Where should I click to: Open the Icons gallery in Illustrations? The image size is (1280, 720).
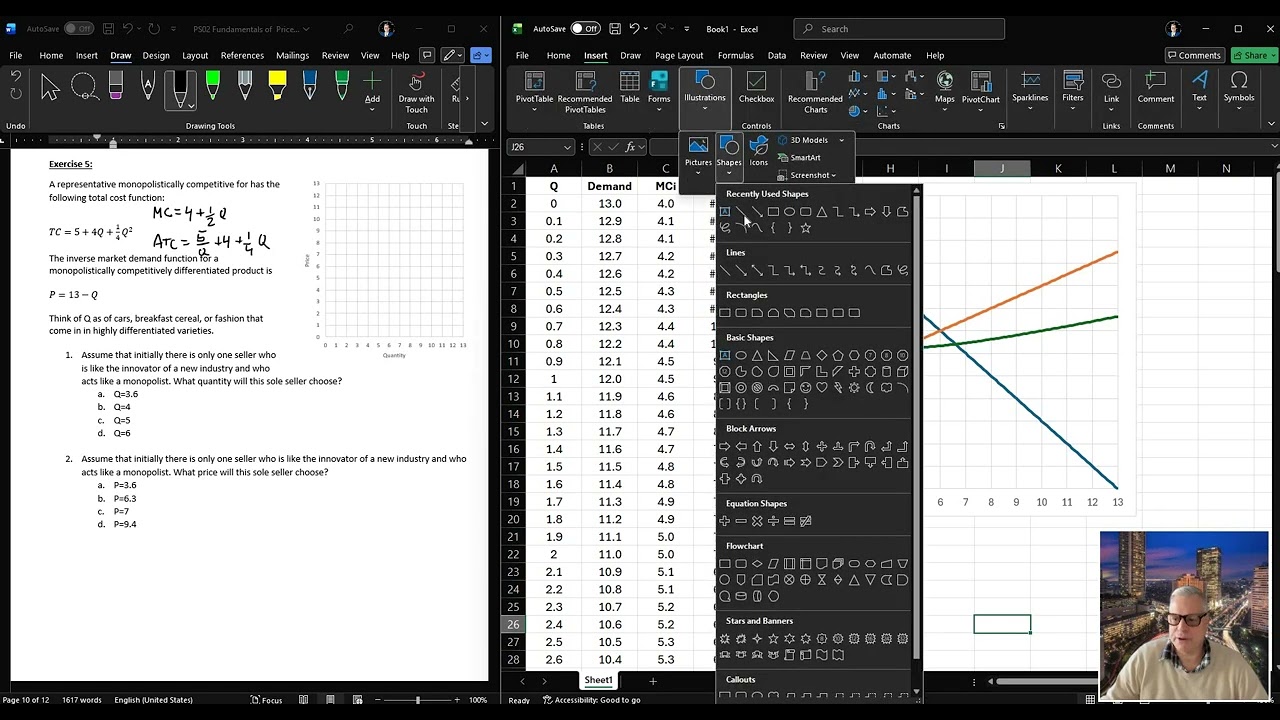(759, 152)
